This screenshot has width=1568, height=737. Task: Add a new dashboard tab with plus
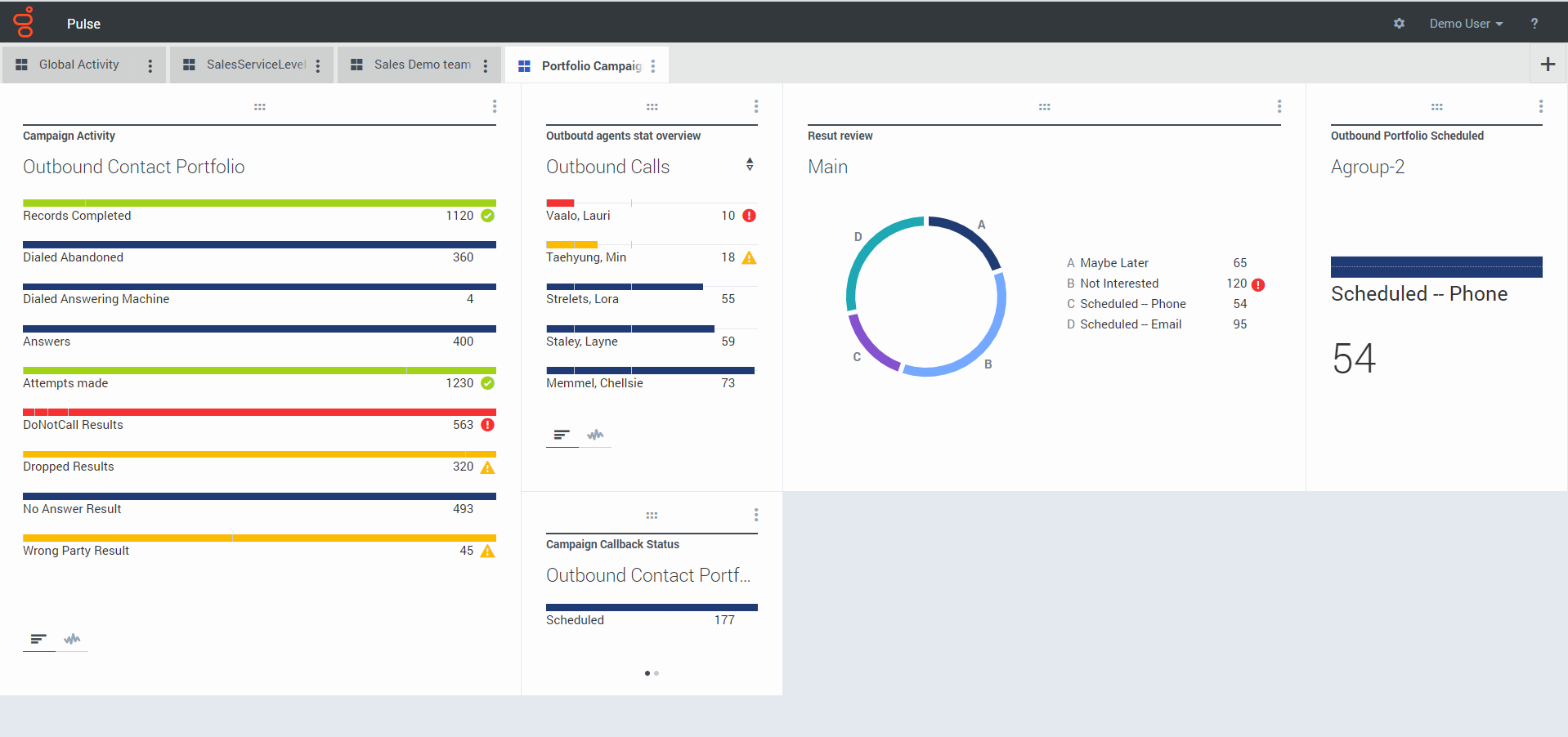pyautogui.click(x=1548, y=65)
